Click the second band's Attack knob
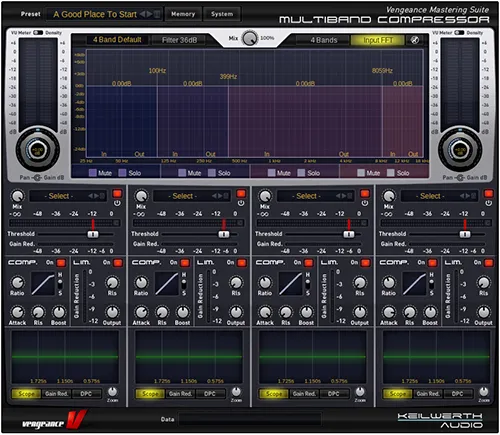The height and width of the screenshot is (435, 500). click(x=141, y=312)
